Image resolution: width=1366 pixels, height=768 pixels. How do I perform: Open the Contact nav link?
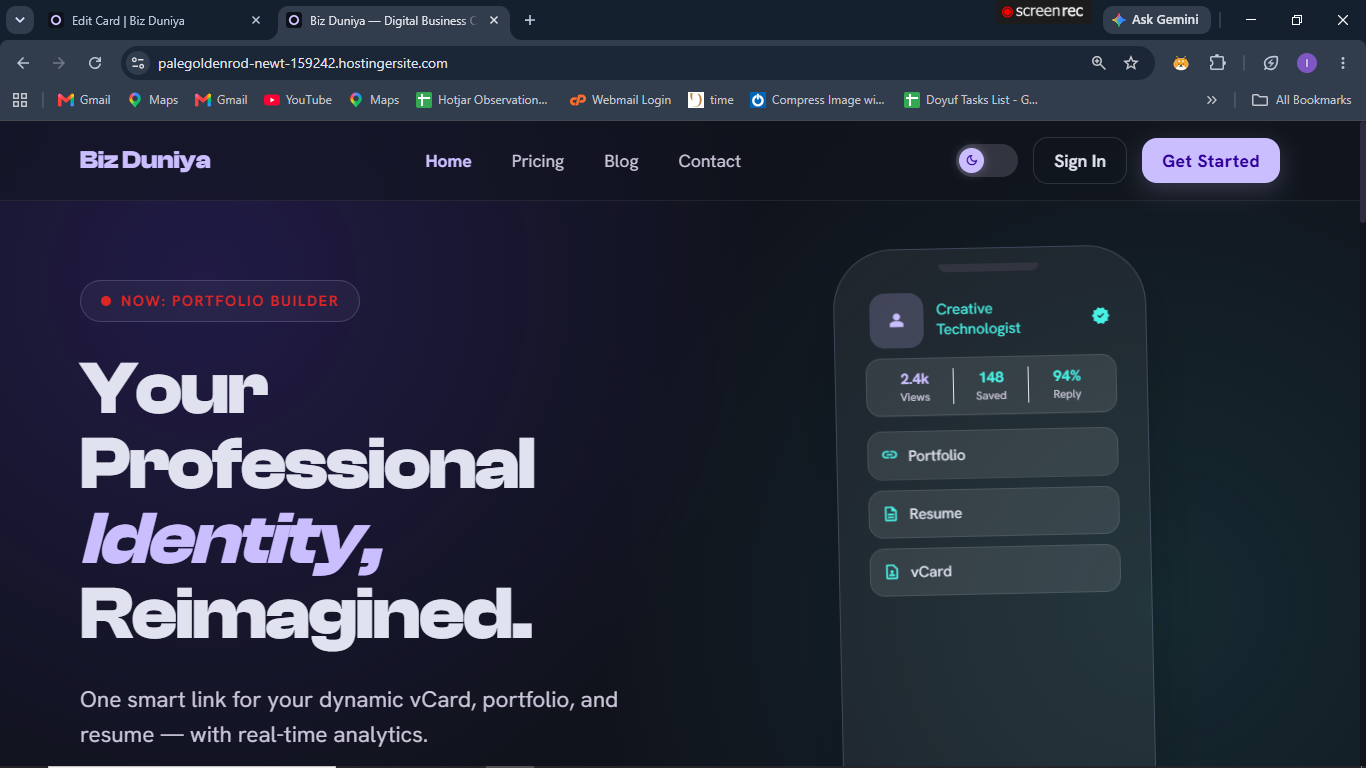tap(710, 161)
